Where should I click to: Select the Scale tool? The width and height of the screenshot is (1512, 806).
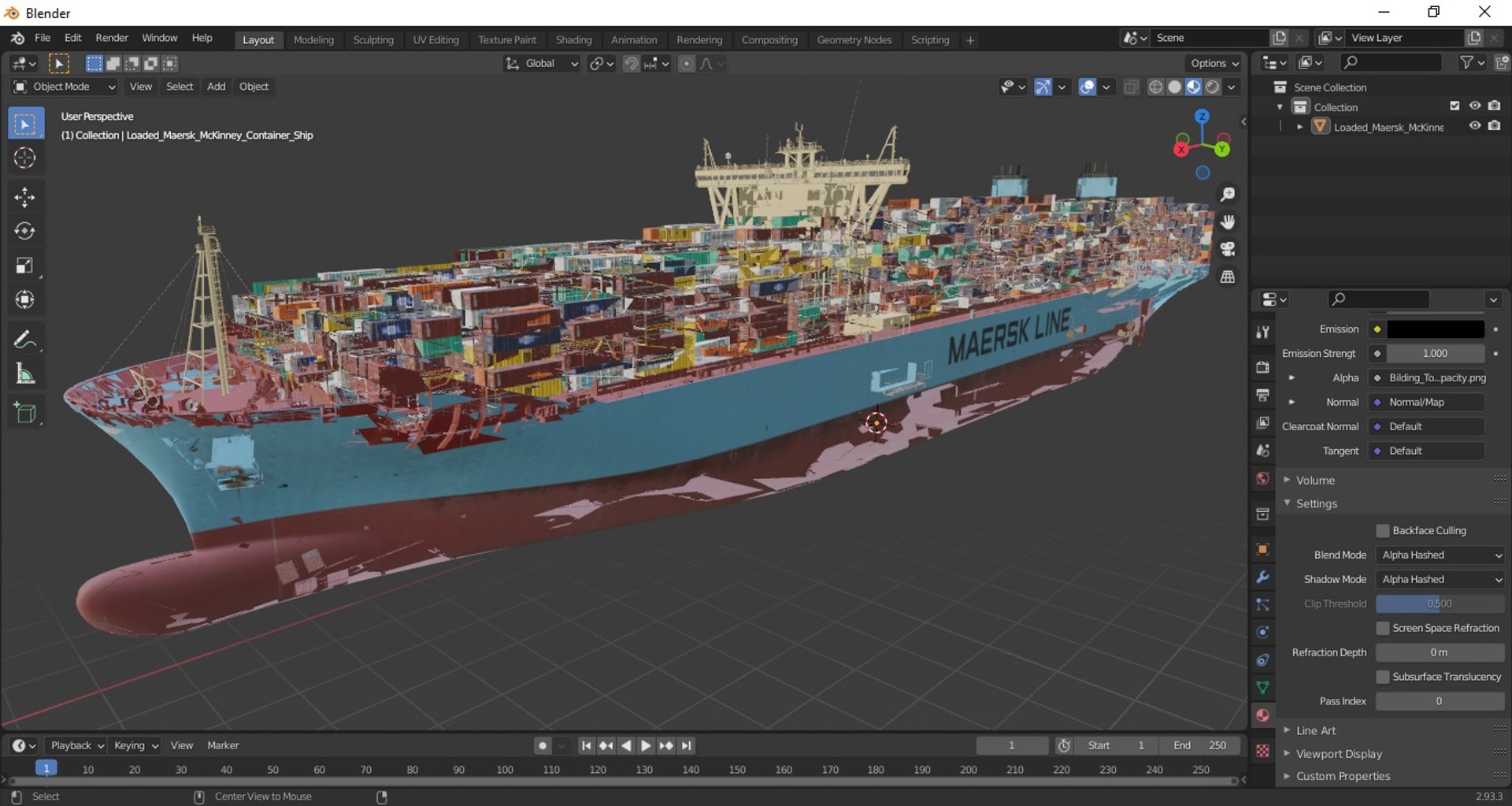(25, 266)
